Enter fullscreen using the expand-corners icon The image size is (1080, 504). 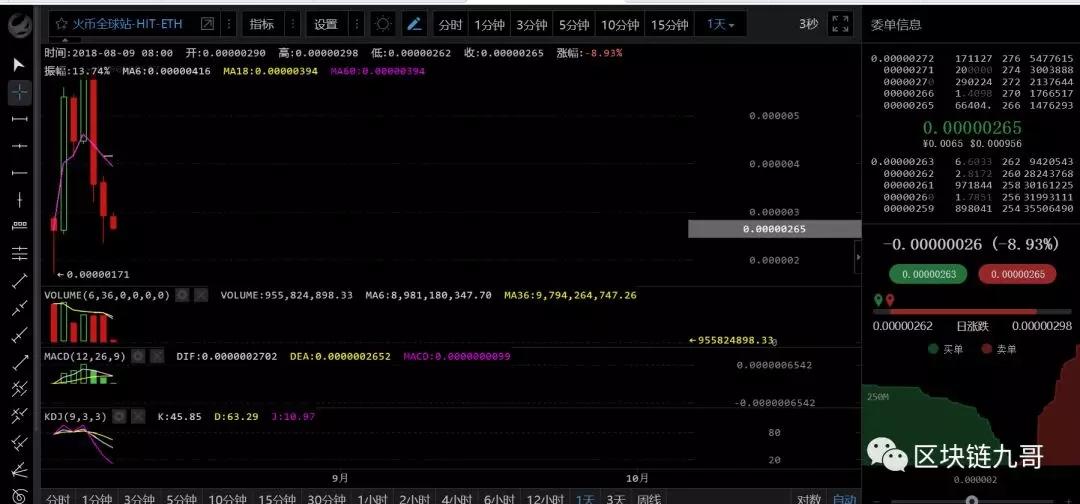[840, 24]
